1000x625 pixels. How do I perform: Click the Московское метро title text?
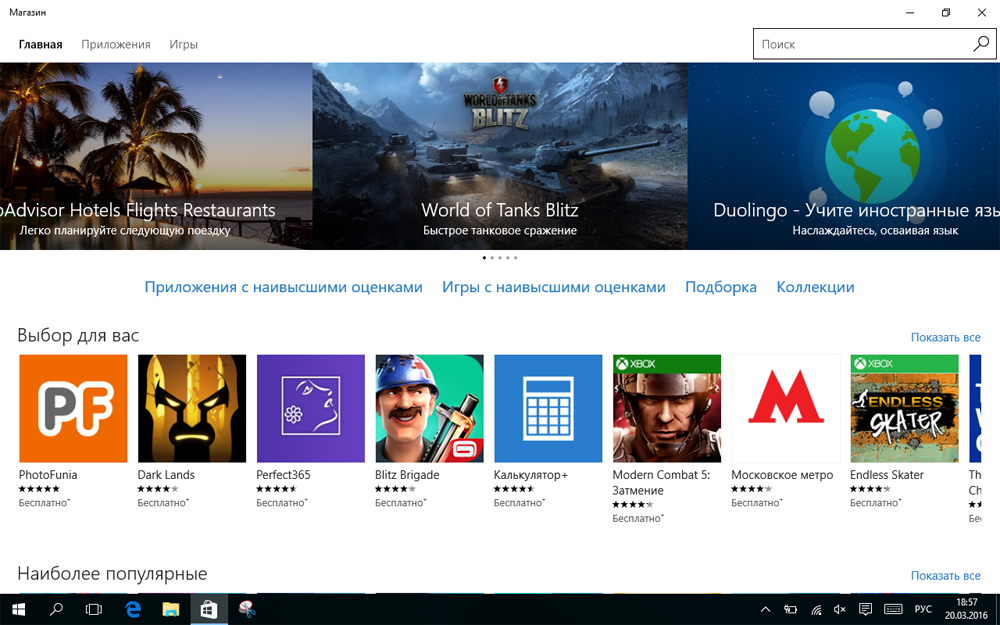pos(782,474)
